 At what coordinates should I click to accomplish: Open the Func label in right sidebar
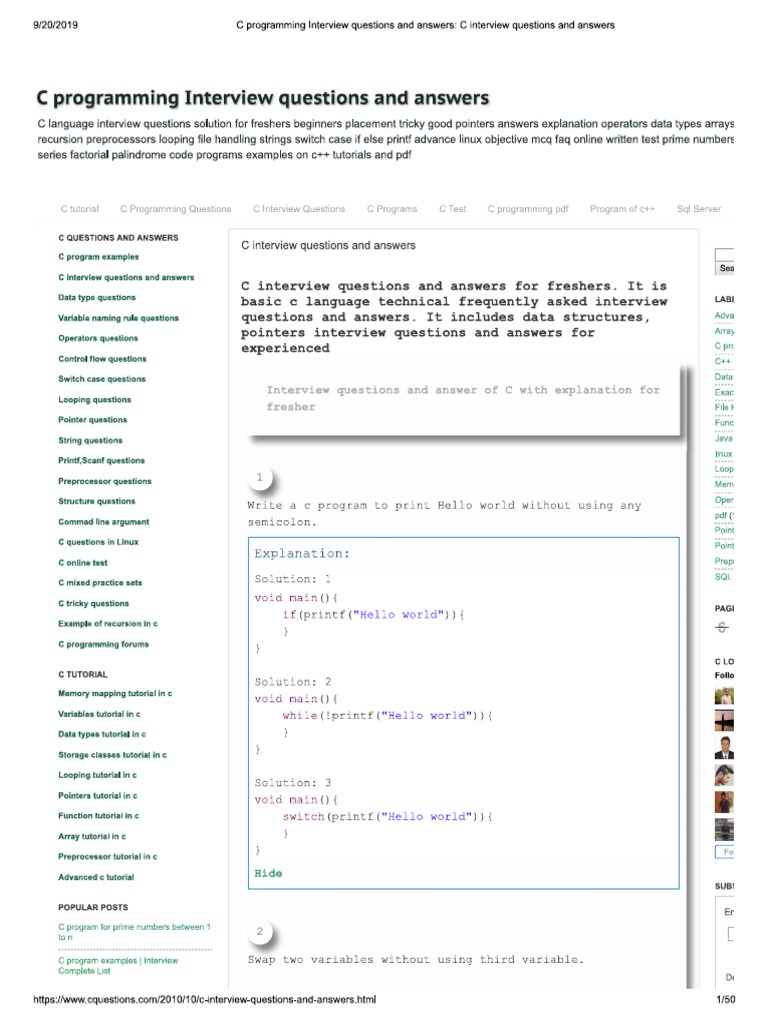[x=724, y=423]
